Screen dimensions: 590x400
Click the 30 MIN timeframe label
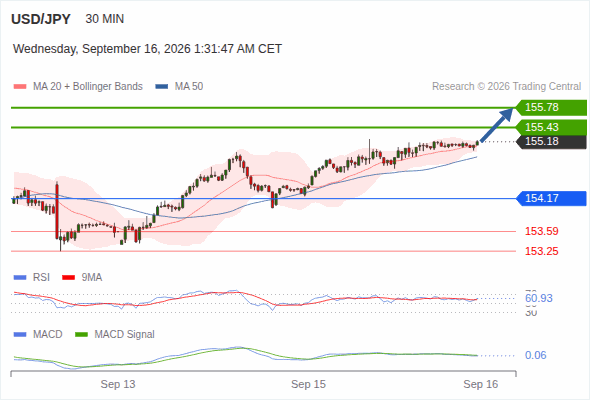(105, 19)
